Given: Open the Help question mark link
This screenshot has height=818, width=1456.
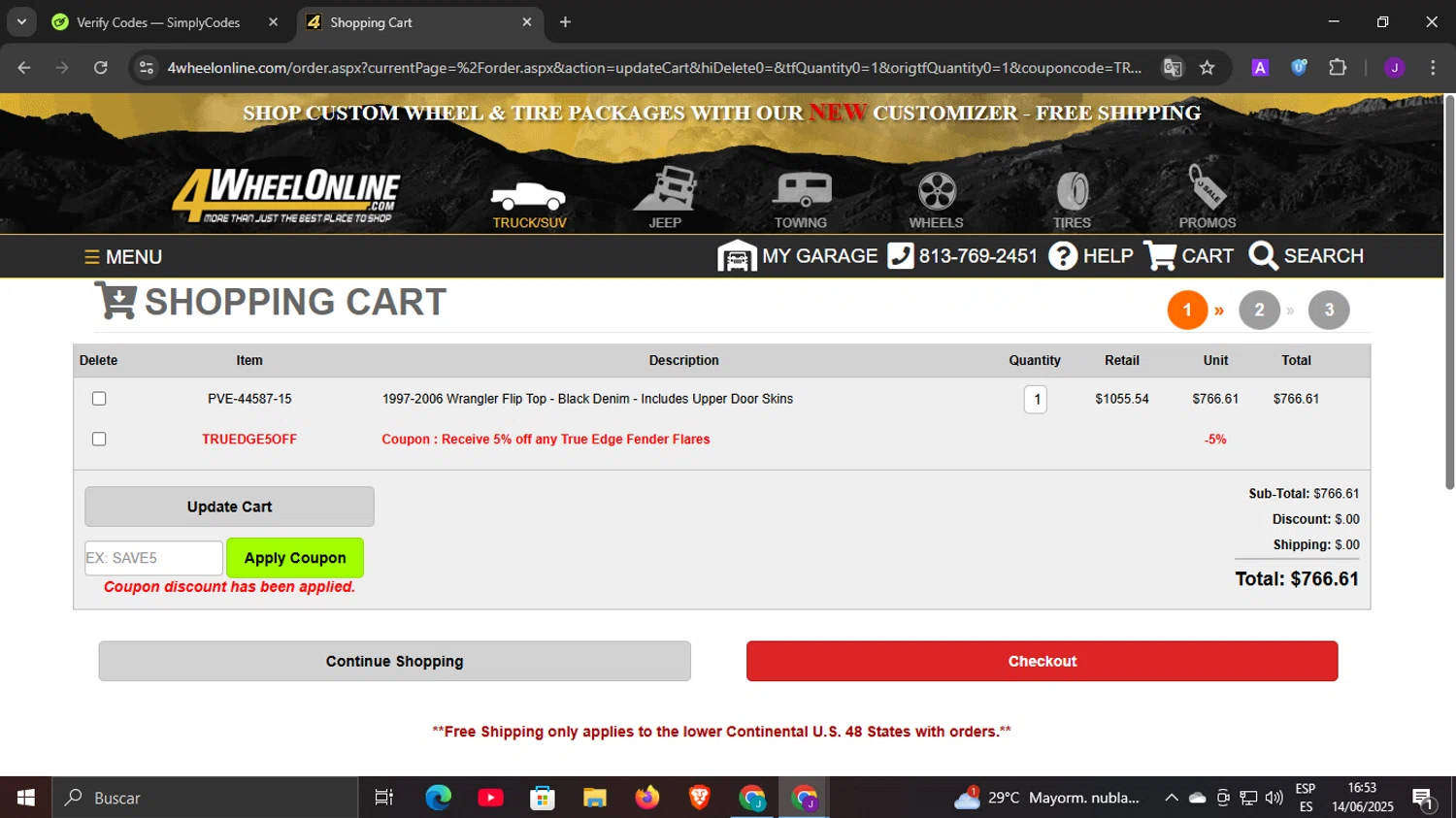Looking at the screenshot, I should 1091,256.
